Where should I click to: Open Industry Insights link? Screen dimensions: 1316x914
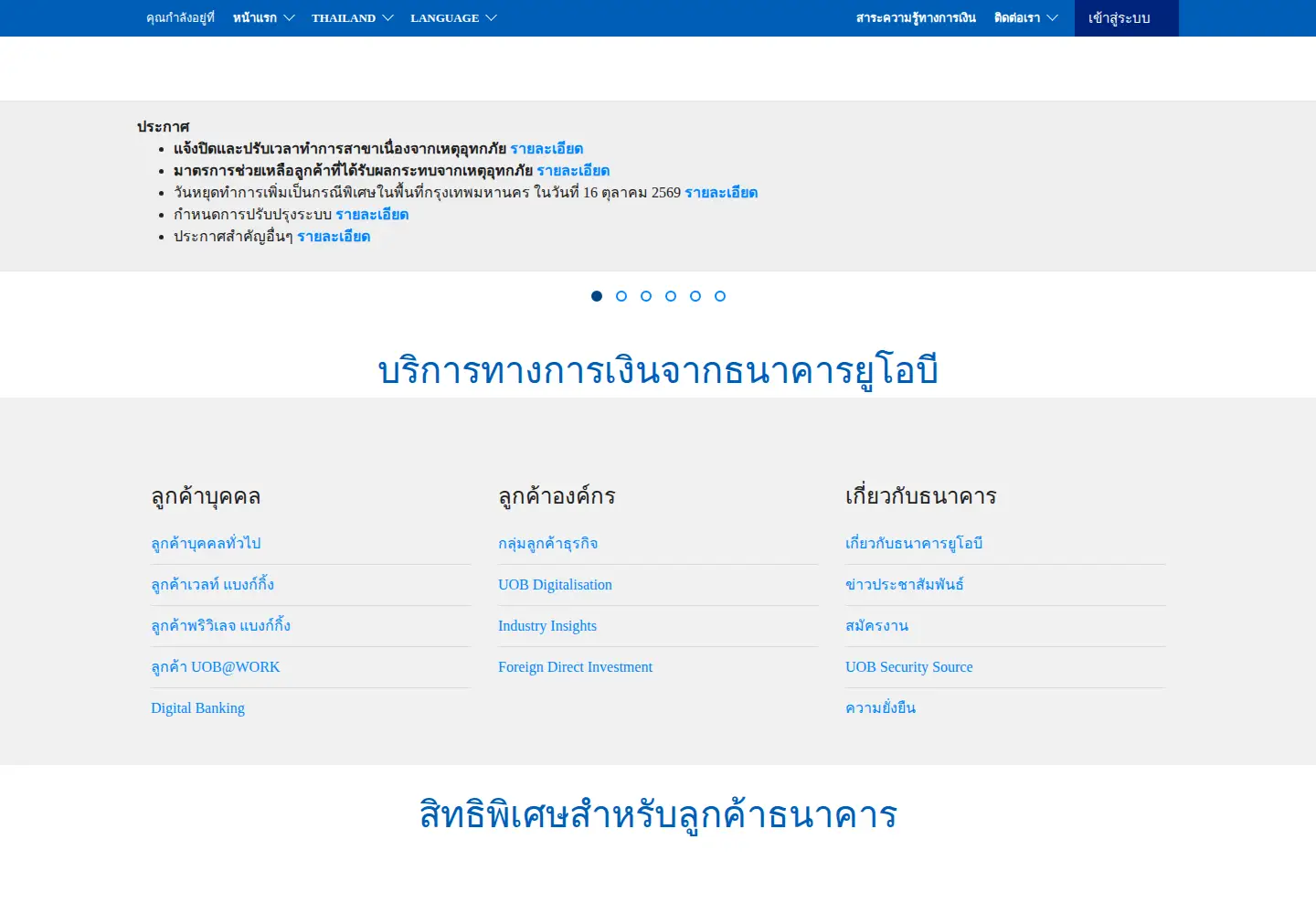tap(547, 626)
